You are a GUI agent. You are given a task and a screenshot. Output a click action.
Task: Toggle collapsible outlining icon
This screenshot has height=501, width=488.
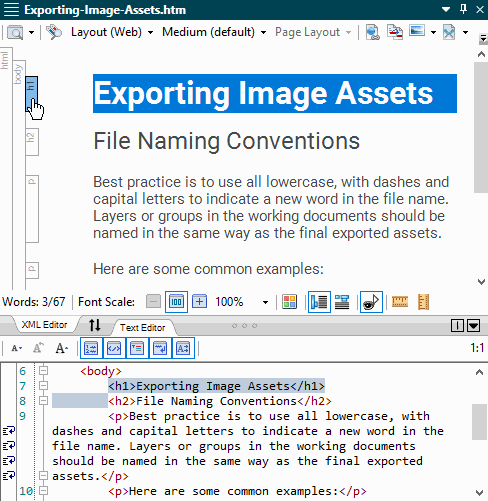(137, 348)
